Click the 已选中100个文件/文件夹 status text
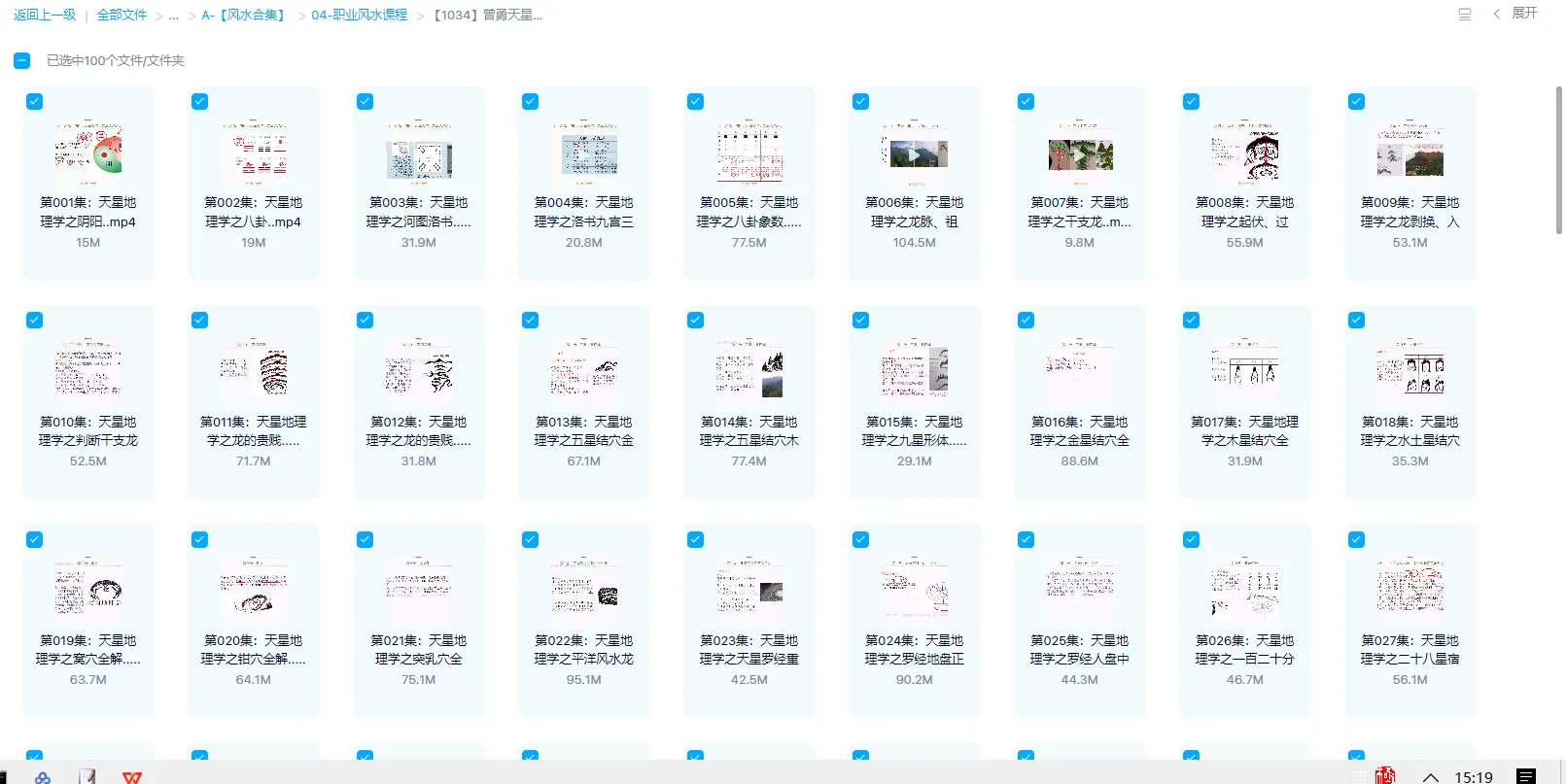The width and height of the screenshot is (1566, 784). (116, 60)
